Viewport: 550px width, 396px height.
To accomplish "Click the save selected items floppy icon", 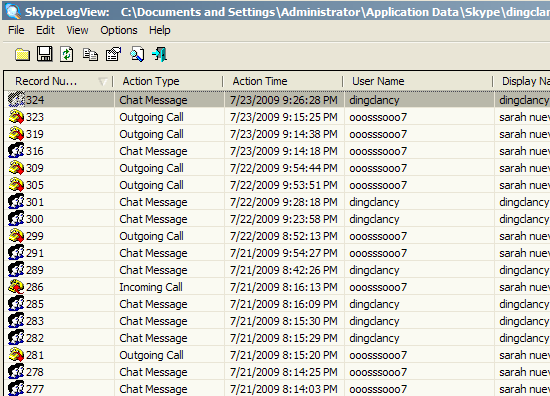I will [45, 54].
